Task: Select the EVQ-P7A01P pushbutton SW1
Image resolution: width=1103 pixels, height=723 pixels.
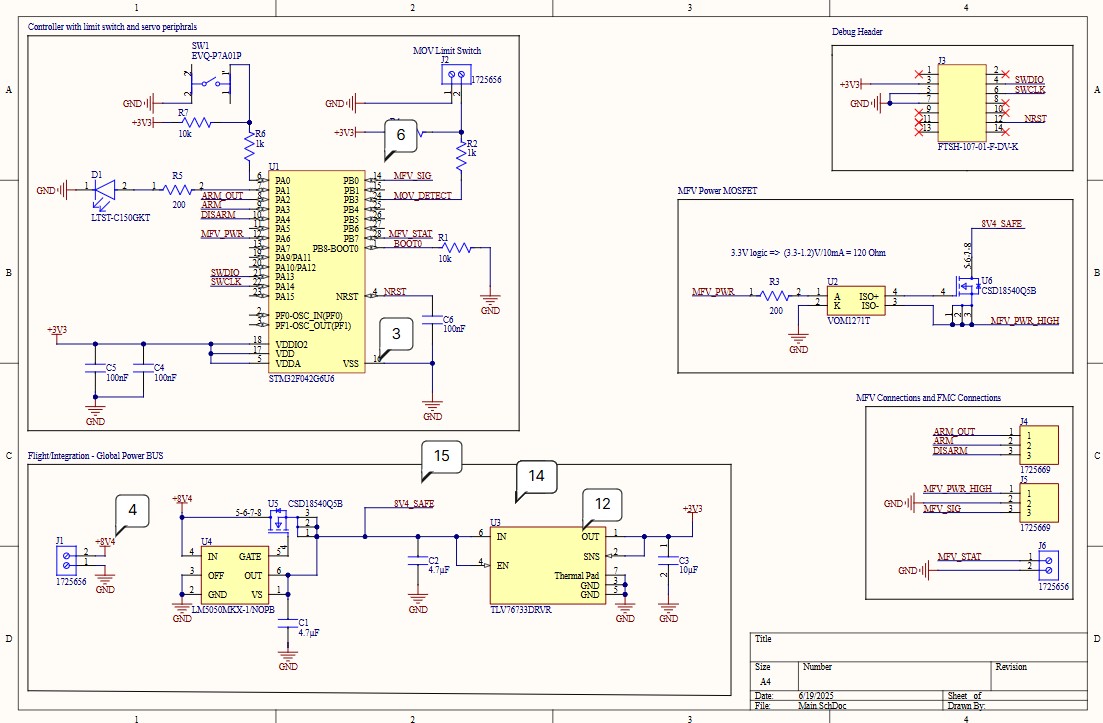Action: click(x=210, y=80)
